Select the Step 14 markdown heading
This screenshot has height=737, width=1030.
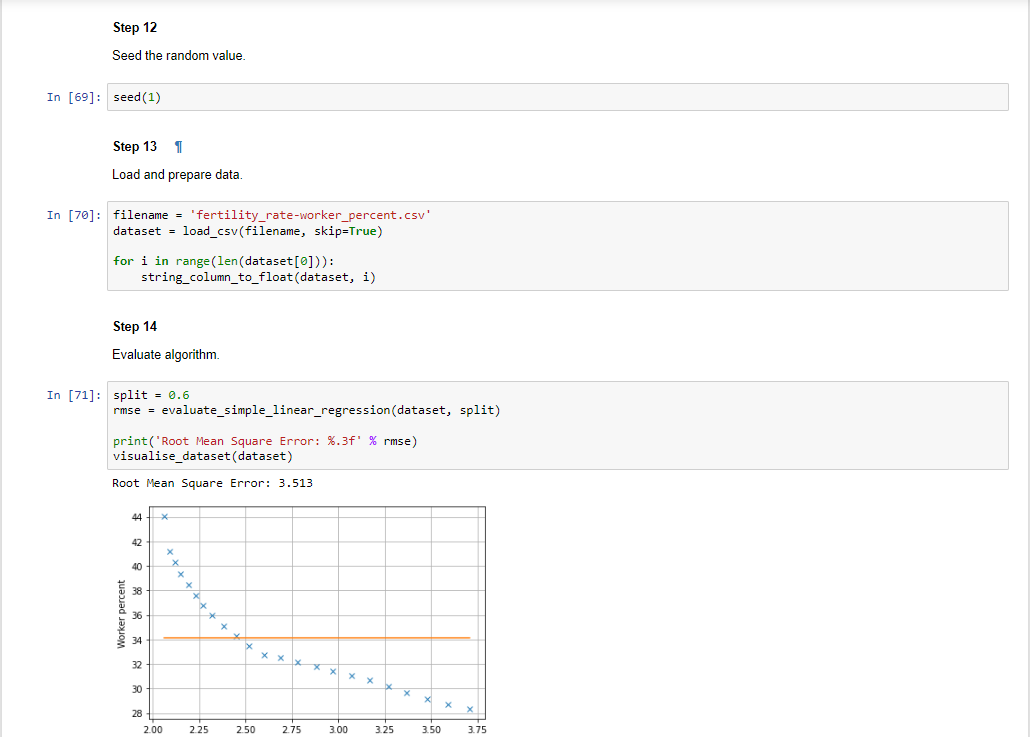[x=134, y=326]
